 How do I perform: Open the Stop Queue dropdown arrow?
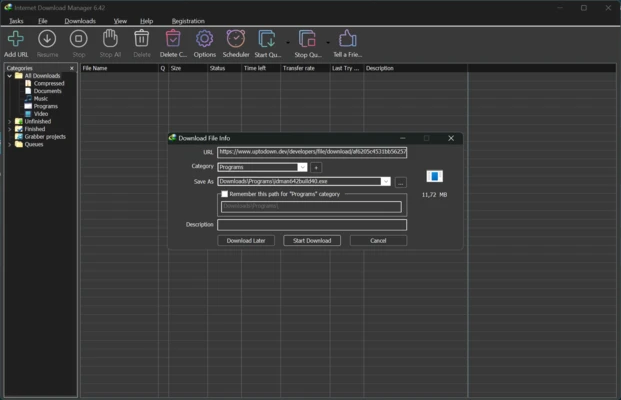pos(328,42)
